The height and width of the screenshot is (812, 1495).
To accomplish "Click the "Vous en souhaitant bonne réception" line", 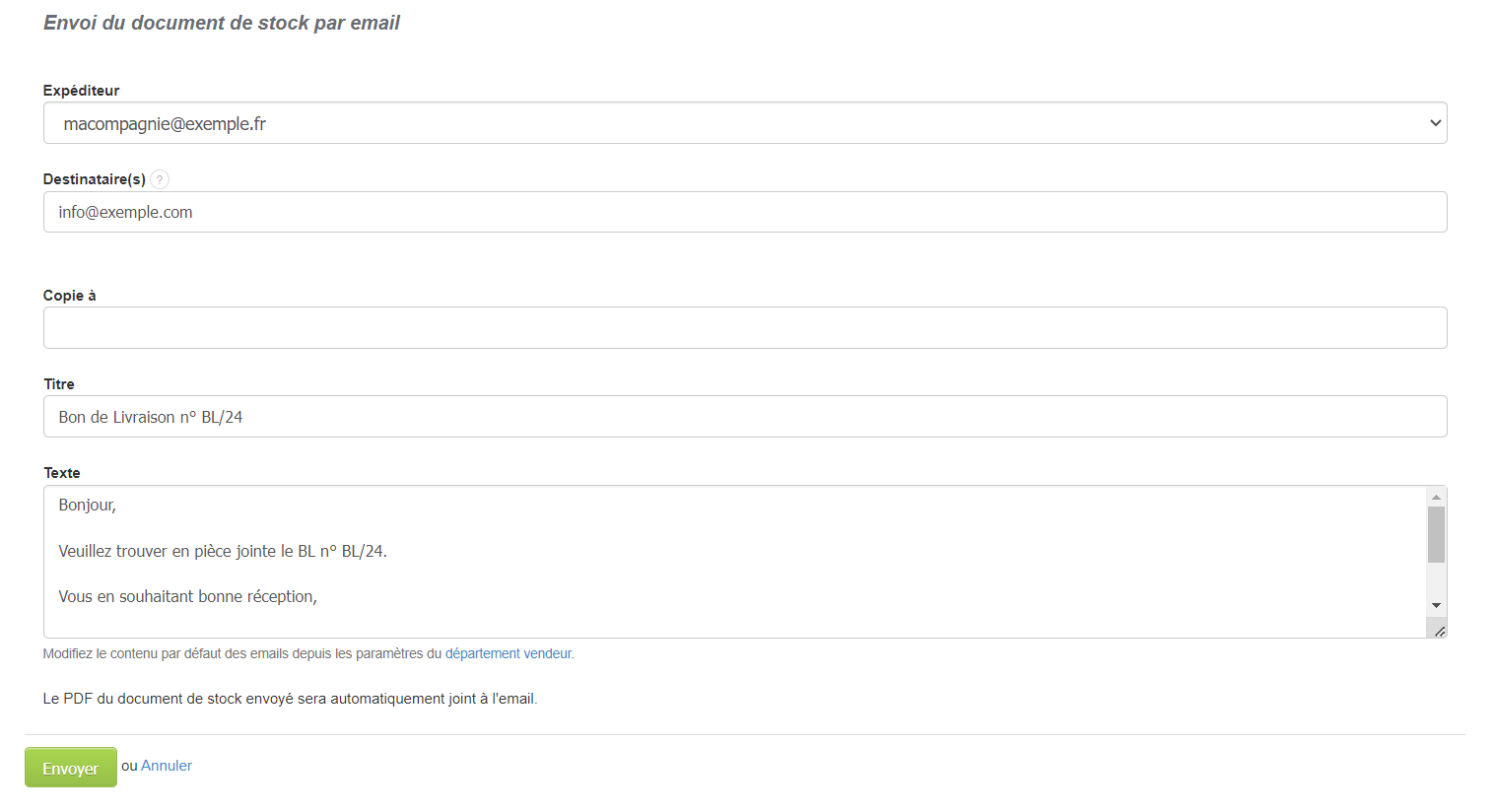I will pyautogui.click(x=187, y=596).
